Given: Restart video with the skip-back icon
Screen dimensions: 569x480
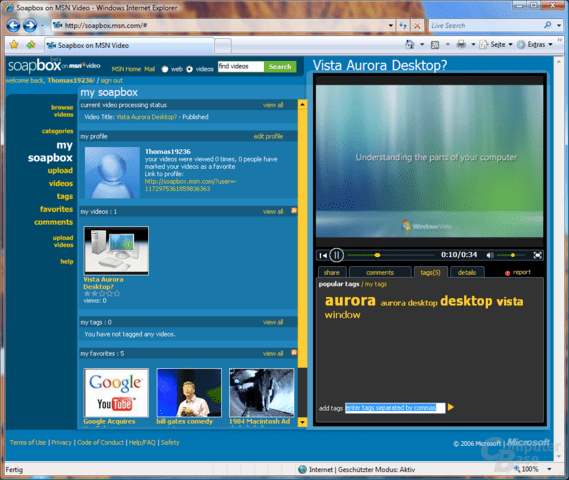Looking at the screenshot, I should [x=323, y=255].
